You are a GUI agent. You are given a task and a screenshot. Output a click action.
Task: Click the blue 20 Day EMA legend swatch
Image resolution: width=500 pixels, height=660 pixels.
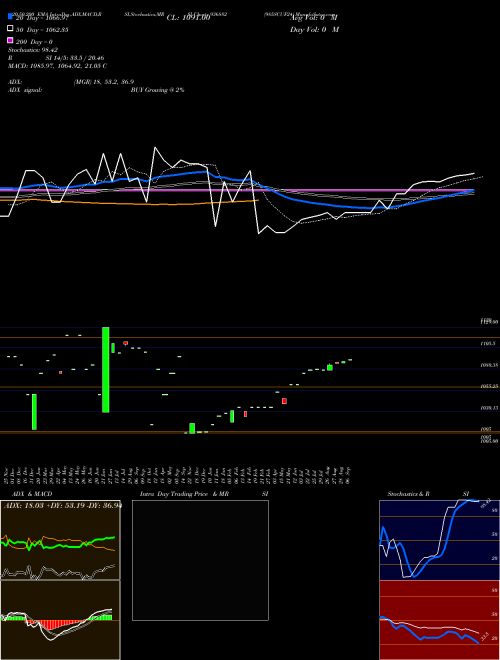pyautogui.click(x=10, y=16)
